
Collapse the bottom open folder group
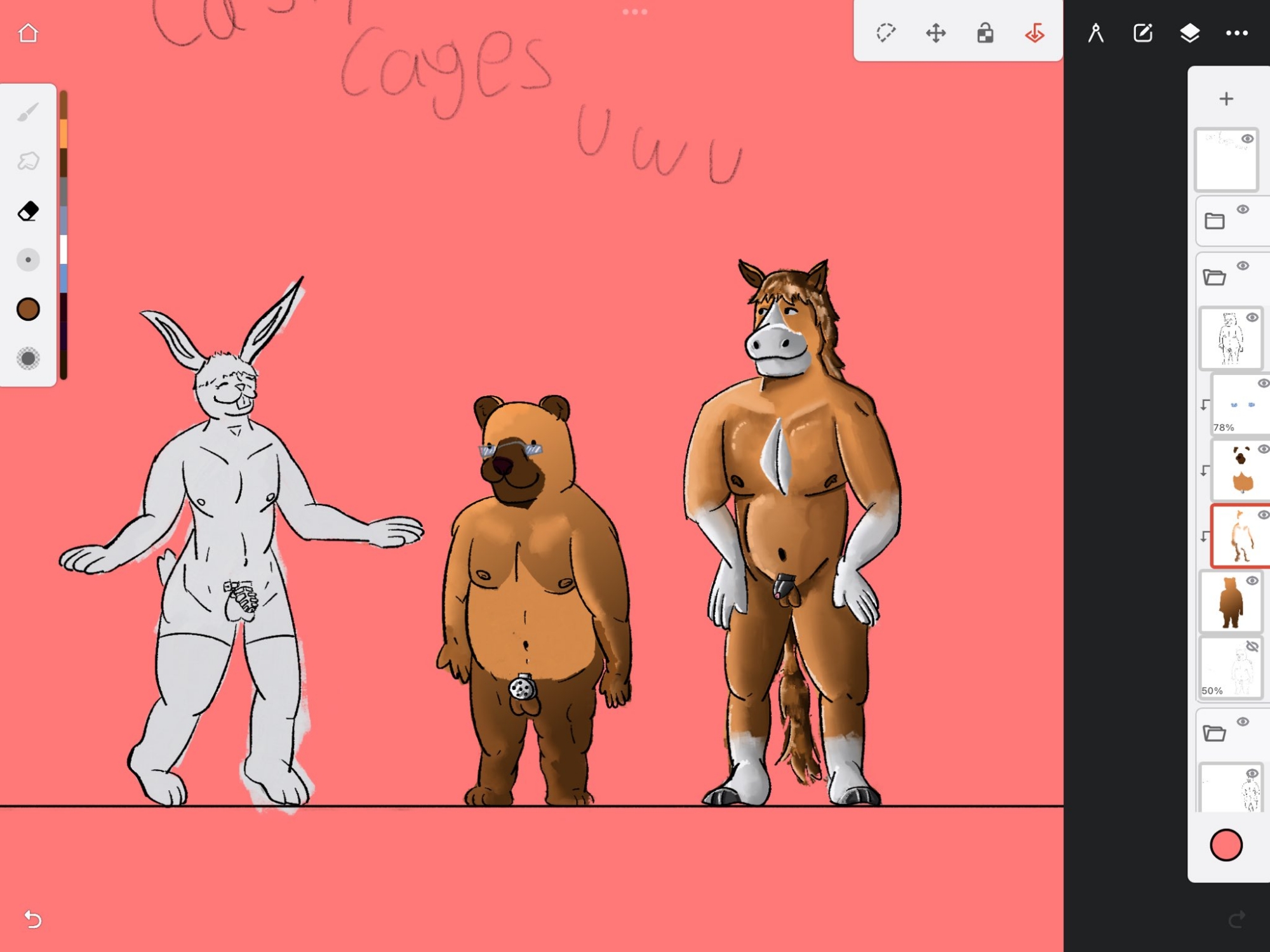(1214, 733)
